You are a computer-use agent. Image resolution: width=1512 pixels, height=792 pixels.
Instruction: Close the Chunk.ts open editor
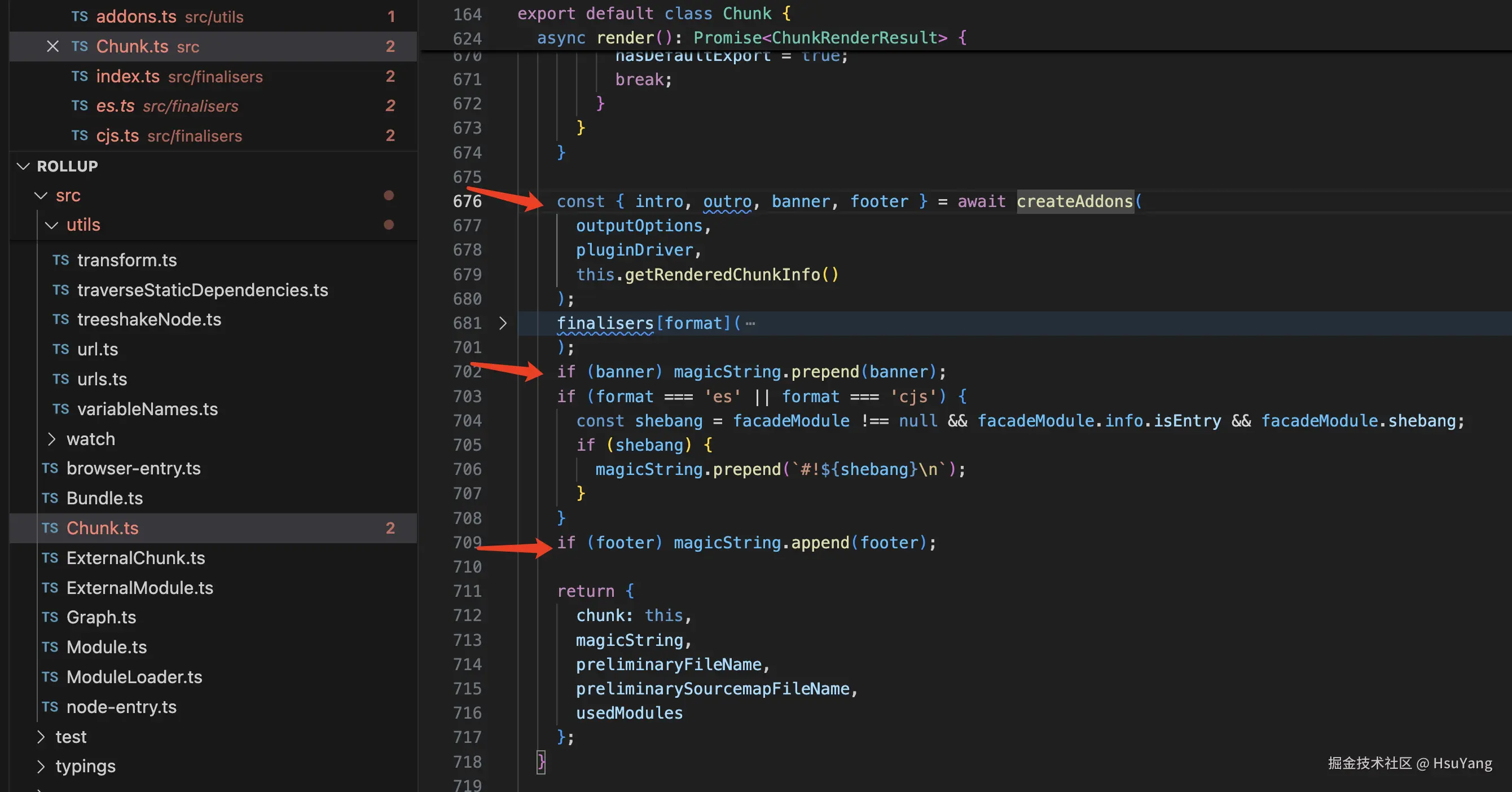(x=52, y=46)
